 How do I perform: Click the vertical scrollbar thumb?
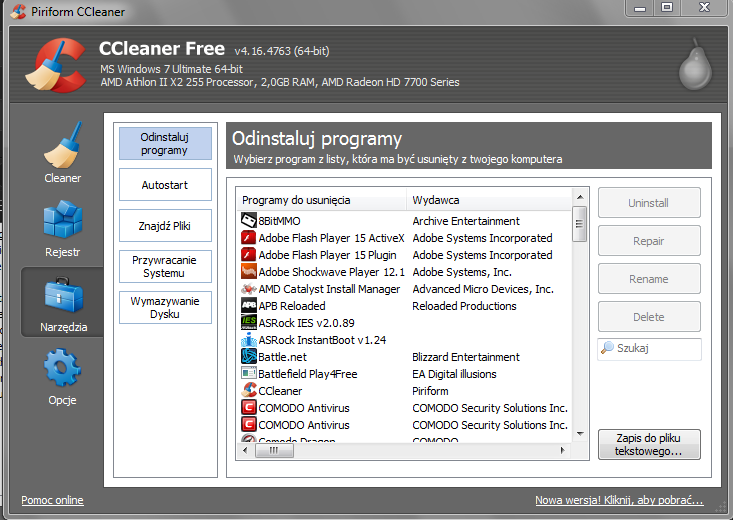pyautogui.click(x=580, y=224)
